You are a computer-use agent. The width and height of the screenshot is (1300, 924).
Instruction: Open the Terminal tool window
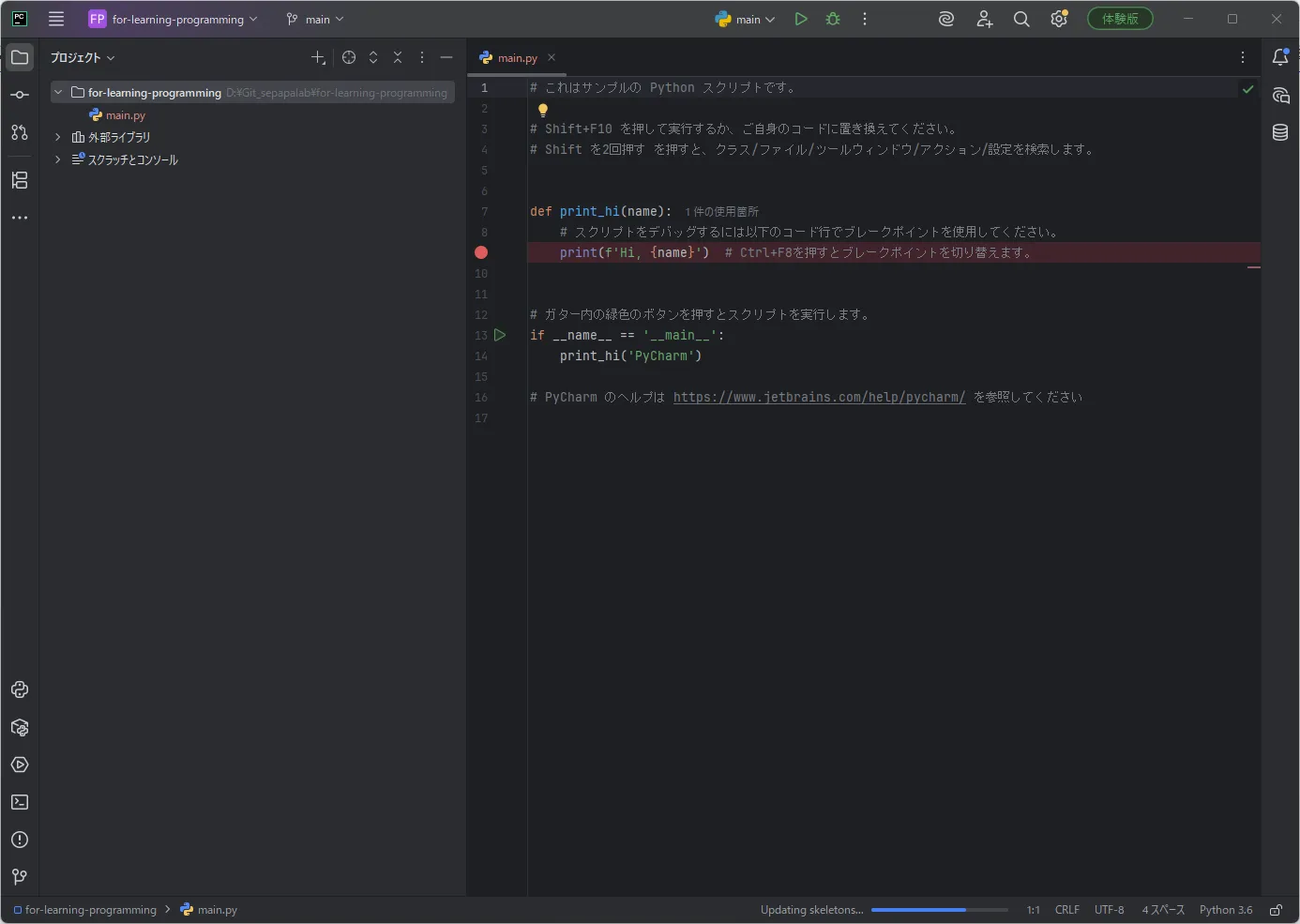point(20,802)
